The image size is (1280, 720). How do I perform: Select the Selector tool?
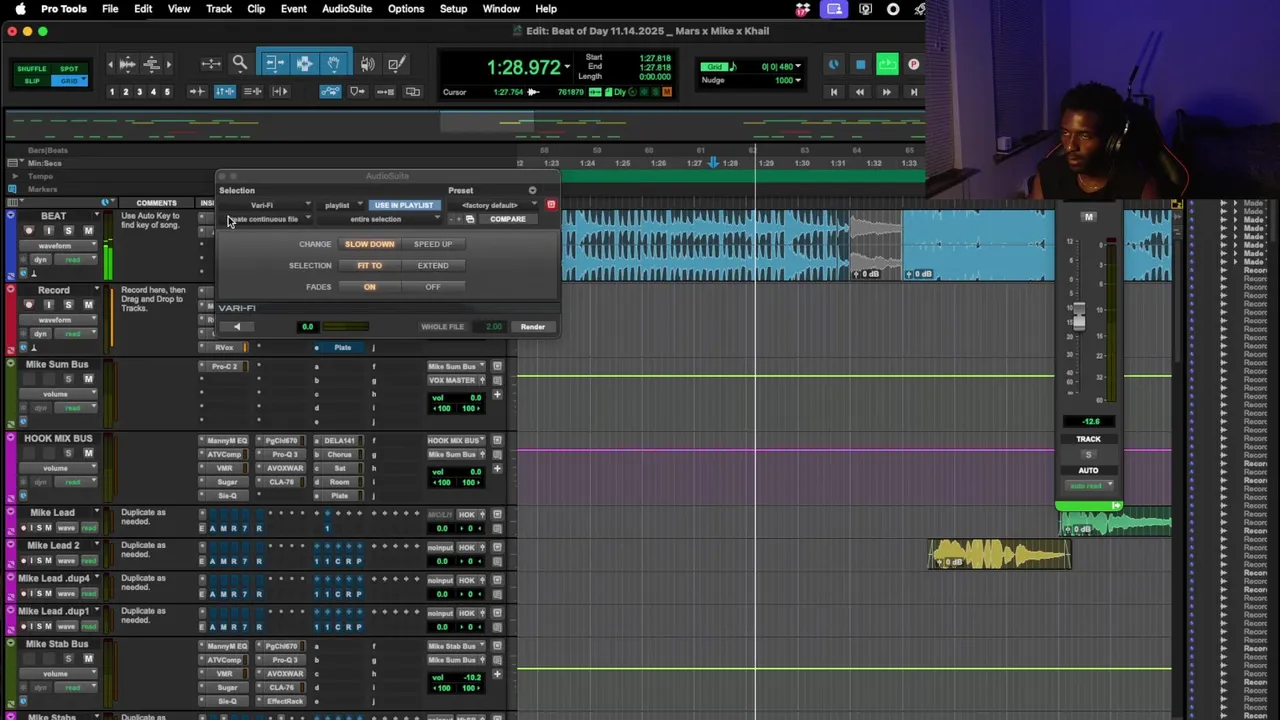304,64
